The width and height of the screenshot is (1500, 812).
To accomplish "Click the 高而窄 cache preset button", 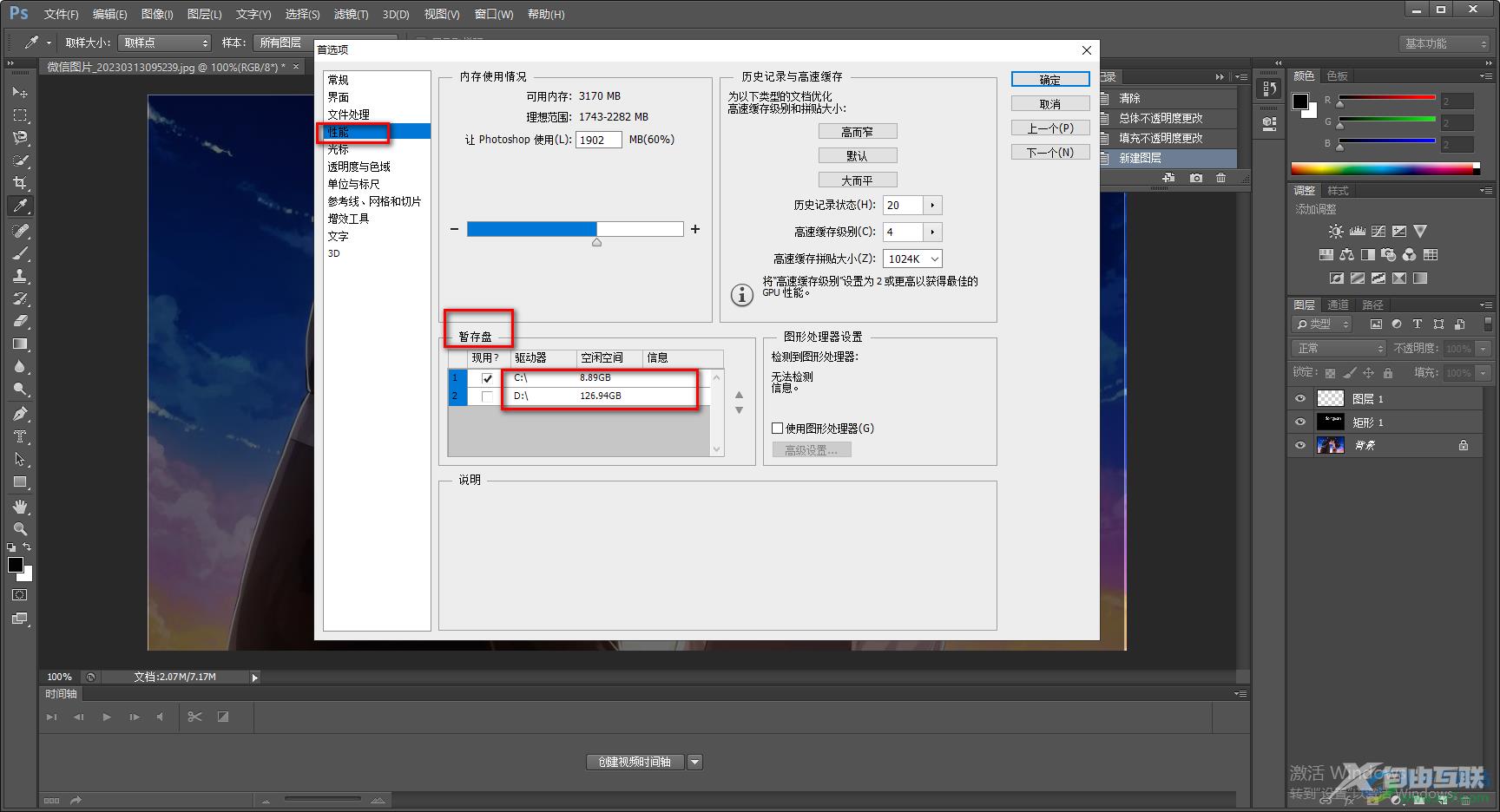I will coord(858,132).
